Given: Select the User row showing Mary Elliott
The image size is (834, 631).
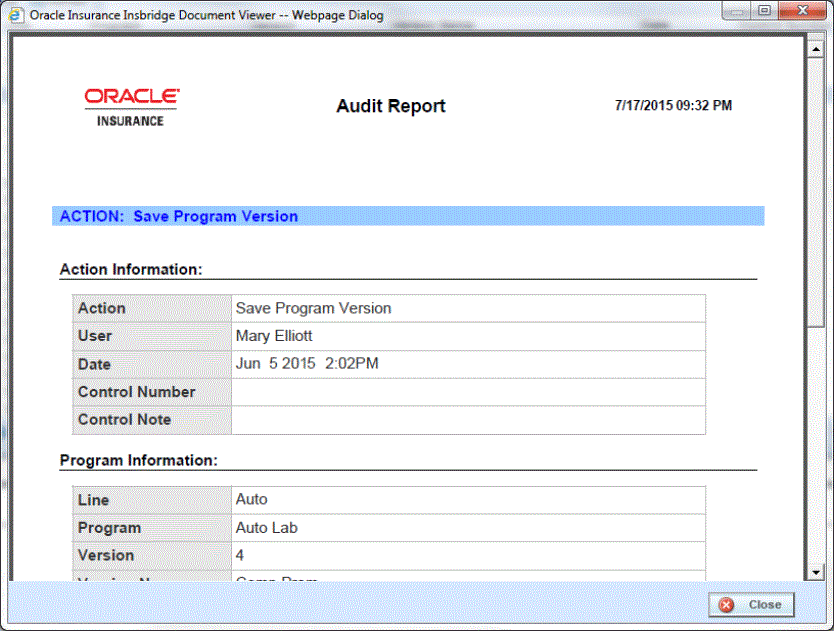Looking at the screenshot, I should (x=300, y=336).
